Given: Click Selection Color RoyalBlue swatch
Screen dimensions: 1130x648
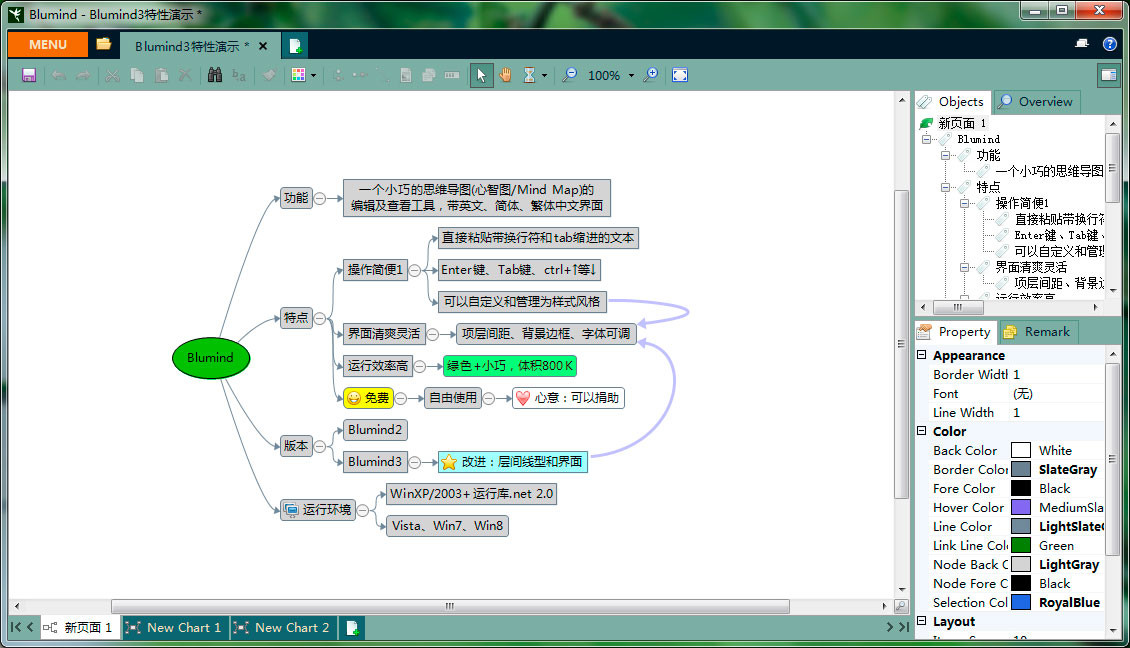Looking at the screenshot, I should pos(1020,603).
